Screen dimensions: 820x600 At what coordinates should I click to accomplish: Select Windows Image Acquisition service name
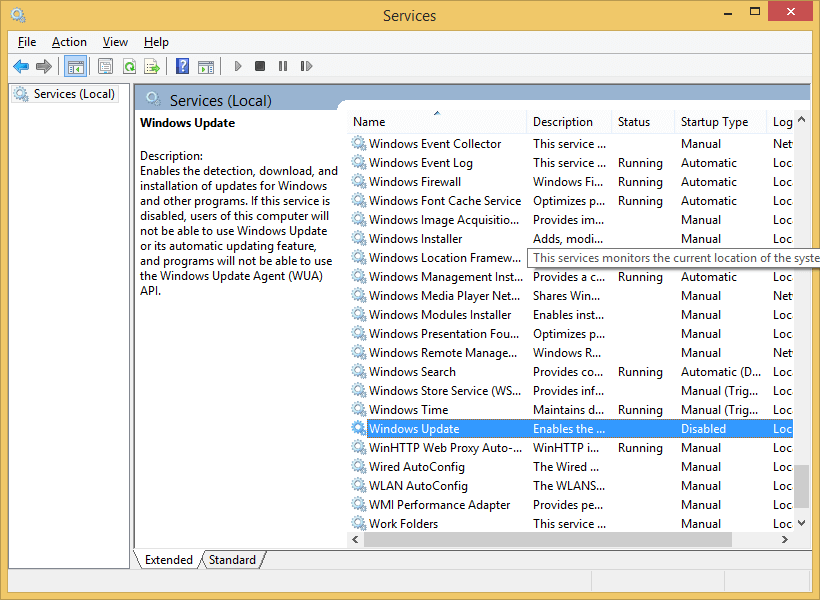tap(444, 220)
